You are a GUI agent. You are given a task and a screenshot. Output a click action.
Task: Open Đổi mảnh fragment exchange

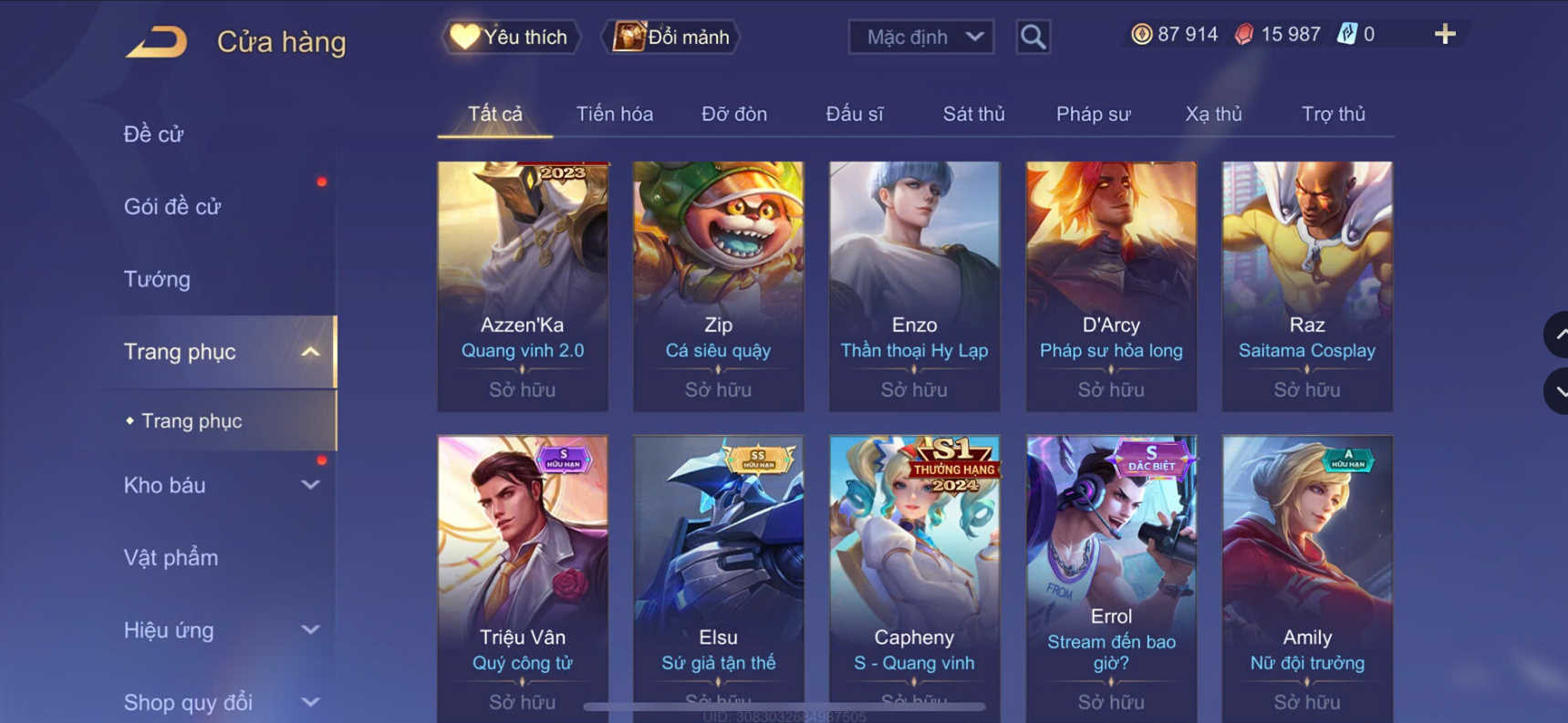point(670,37)
